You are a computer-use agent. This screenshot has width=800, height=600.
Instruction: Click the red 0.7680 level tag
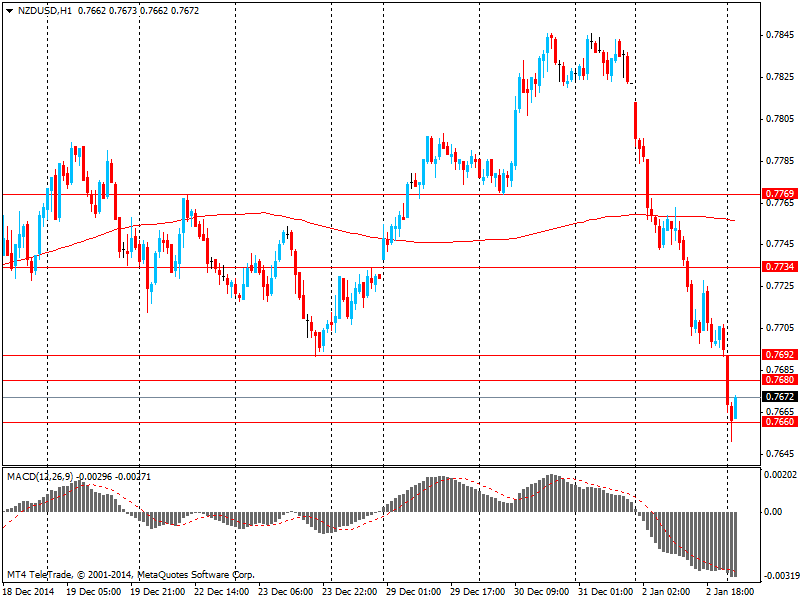779,380
